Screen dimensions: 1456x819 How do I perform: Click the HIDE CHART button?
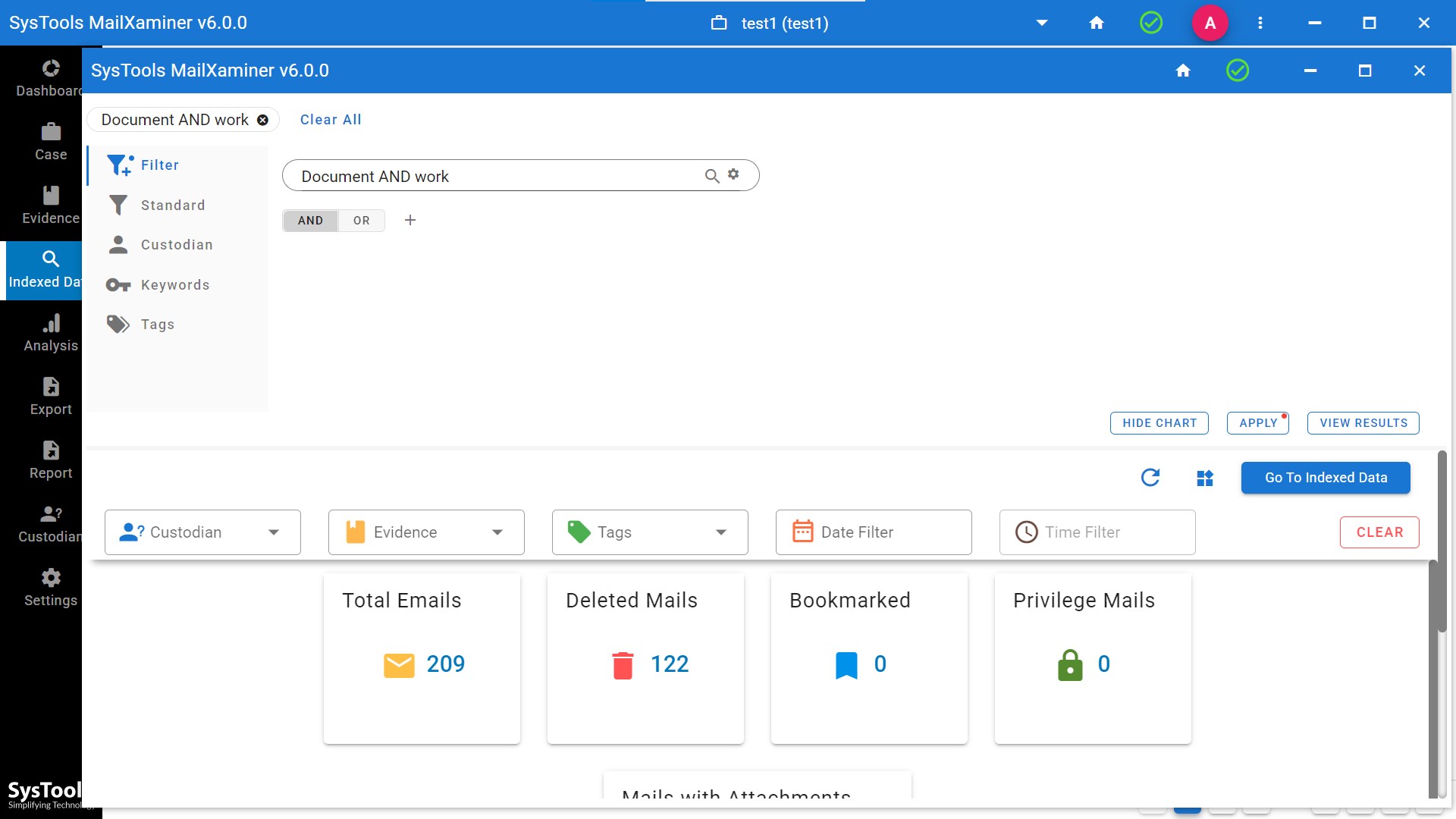(x=1159, y=423)
